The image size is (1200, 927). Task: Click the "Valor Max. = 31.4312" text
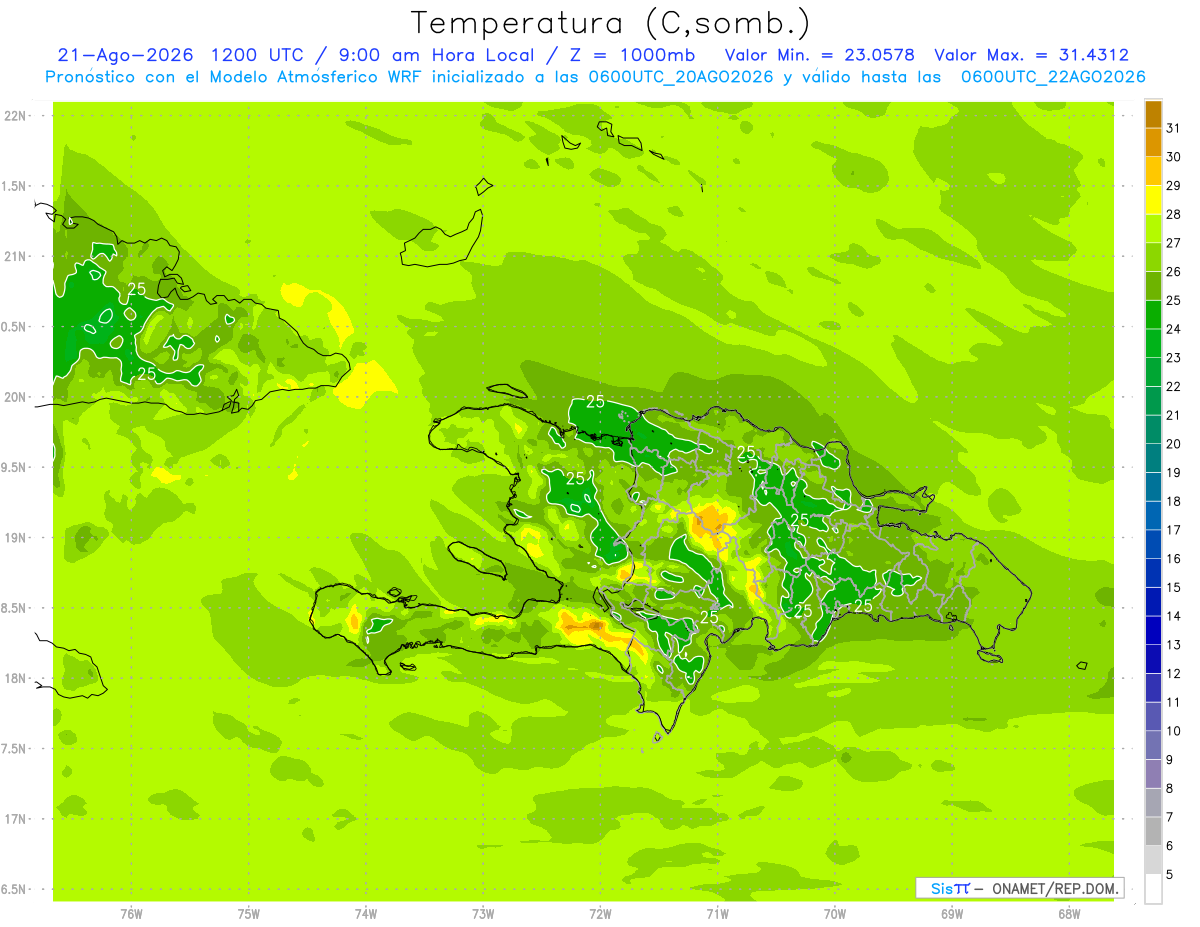coord(1032,55)
